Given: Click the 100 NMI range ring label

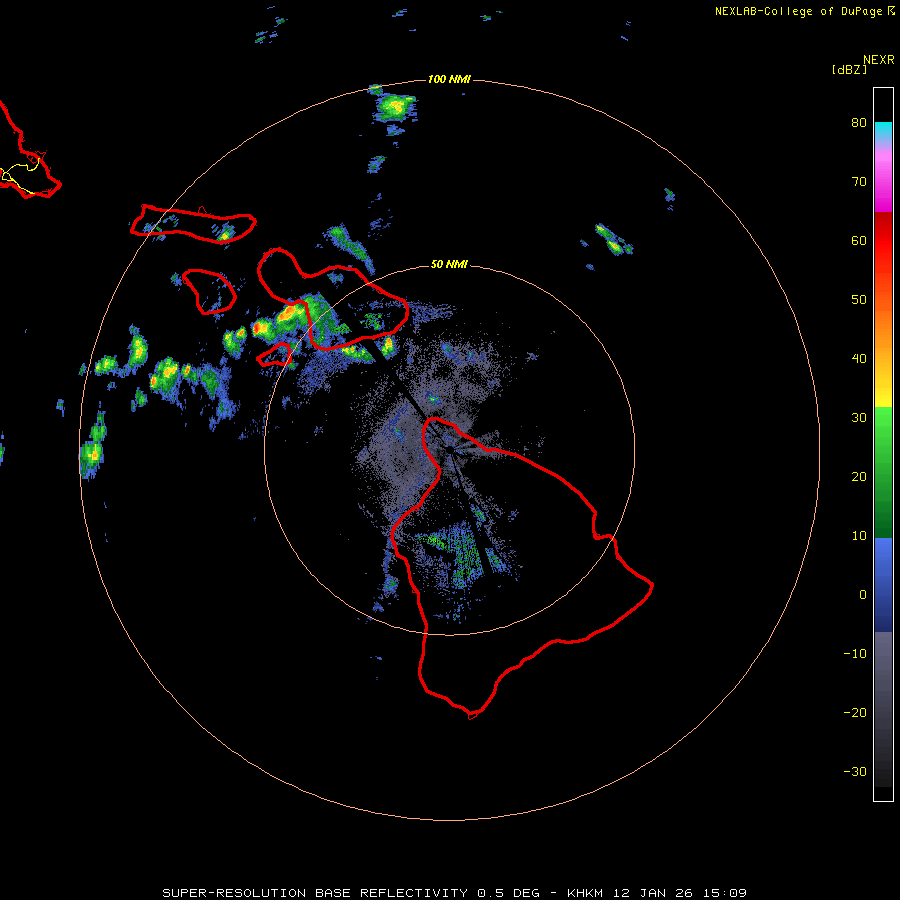Looking at the screenshot, I should point(449,79).
